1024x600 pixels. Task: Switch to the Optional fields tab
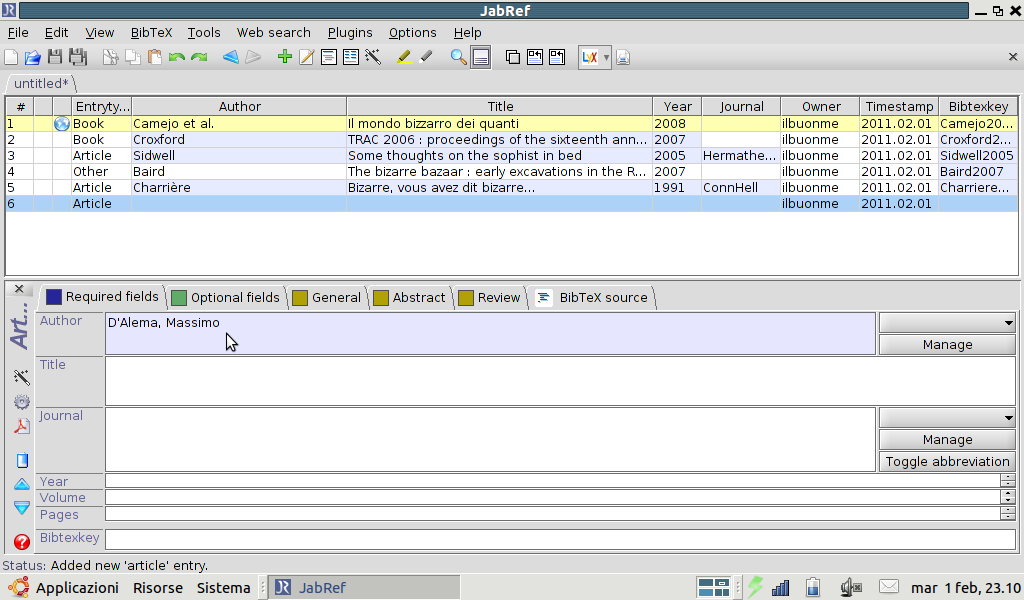(x=226, y=298)
